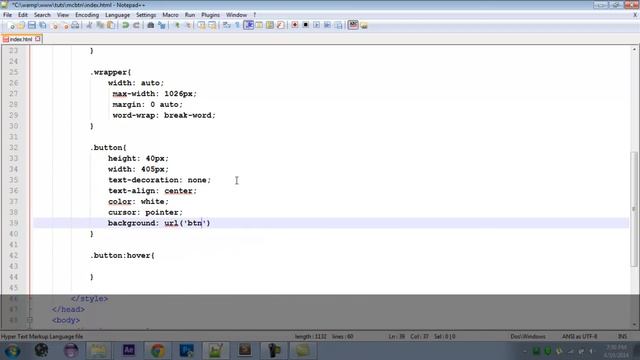Undo last edit with the Undo icon
The image size is (640, 360).
(125, 25)
